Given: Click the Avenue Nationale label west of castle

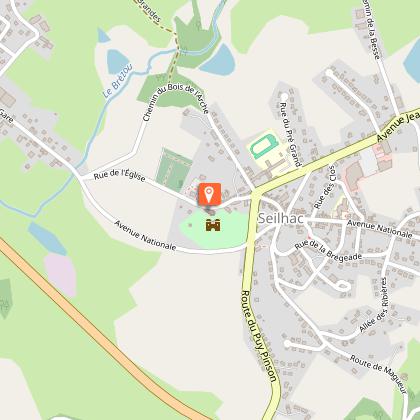Looking at the screenshot, I should (145, 235).
